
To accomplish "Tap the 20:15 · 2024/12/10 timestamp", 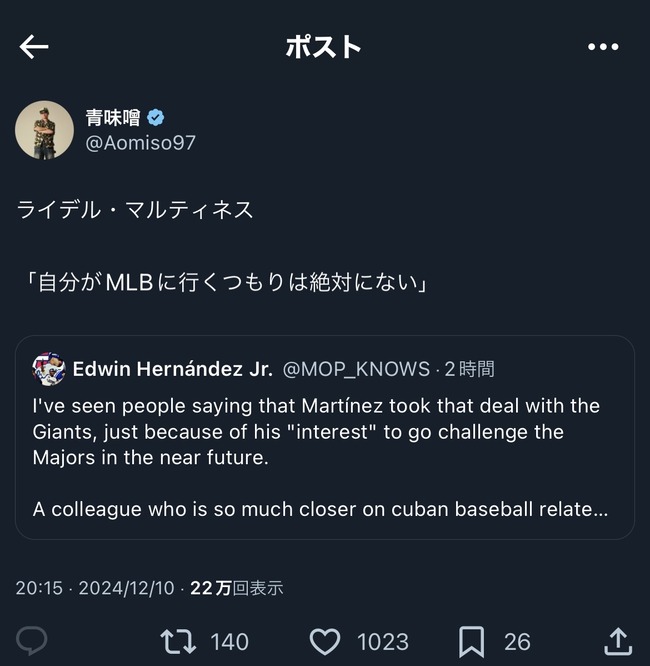I will point(95,588).
